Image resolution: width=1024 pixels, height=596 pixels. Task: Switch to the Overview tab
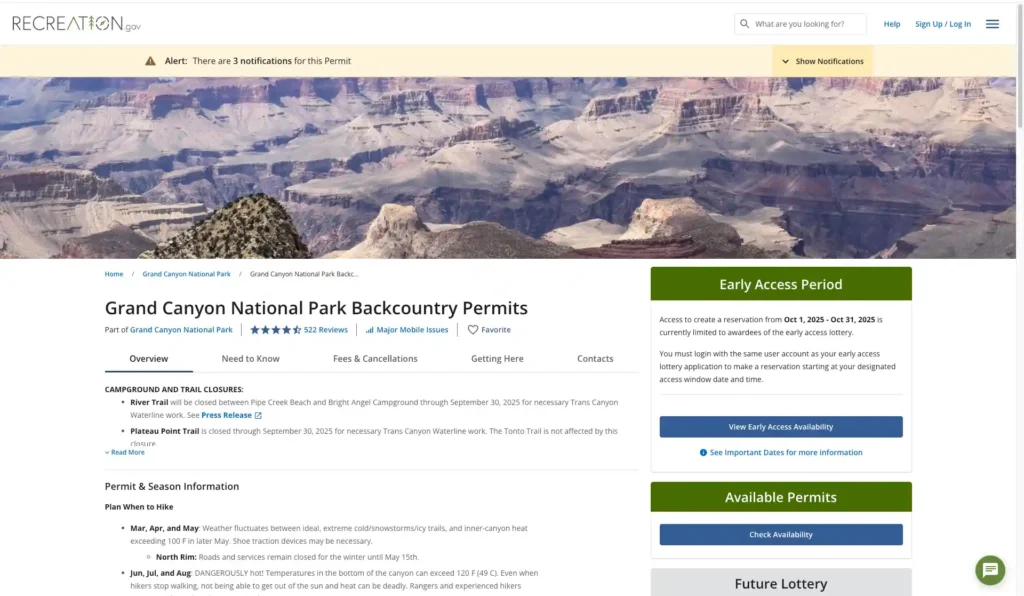pyautogui.click(x=149, y=358)
